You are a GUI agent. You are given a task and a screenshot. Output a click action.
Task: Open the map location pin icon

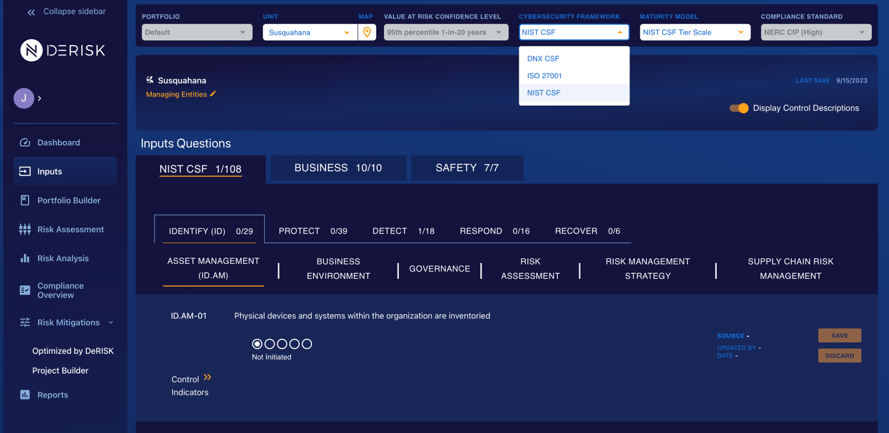[x=367, y=32]
